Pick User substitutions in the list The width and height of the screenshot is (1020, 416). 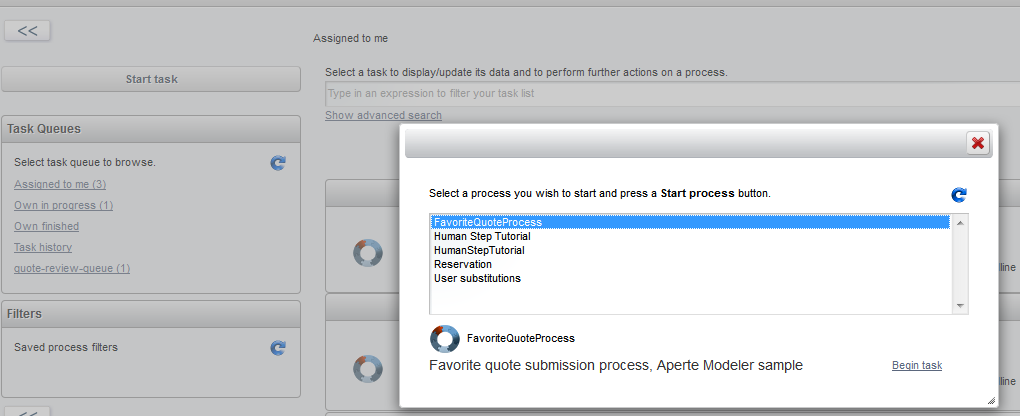pyautogui.click(x=477, y=278)
